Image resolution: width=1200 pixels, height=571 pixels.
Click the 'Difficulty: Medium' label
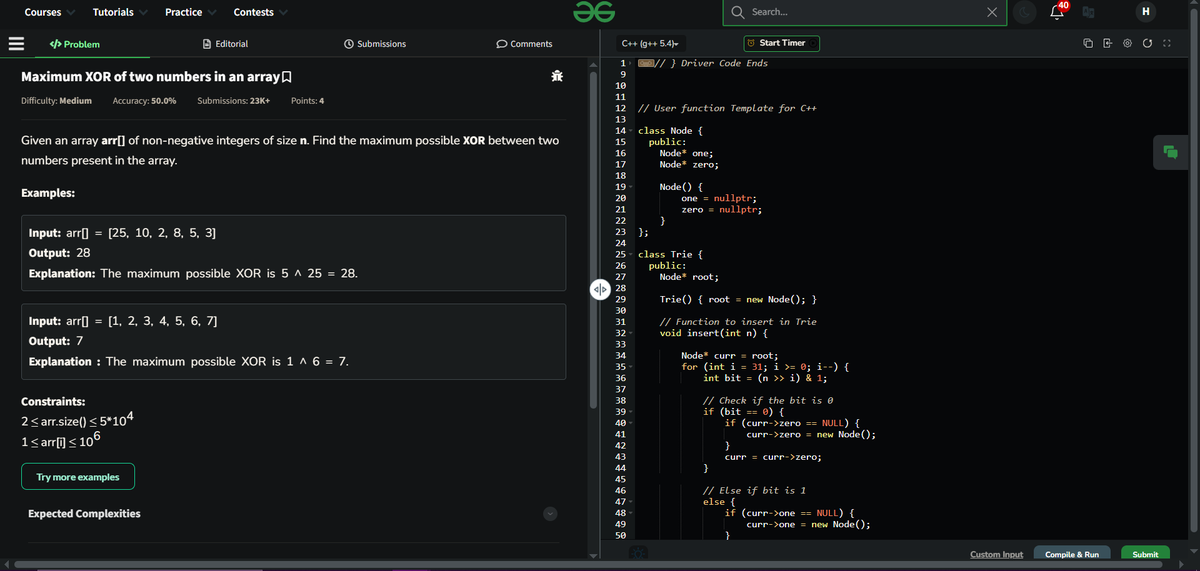coord(57,101)
